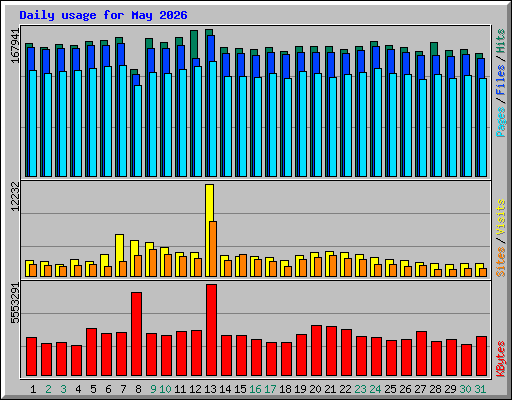This screenshot has width=512, height=400.
Task: Click the orange Sites bar for day 13
Action: 213,249
